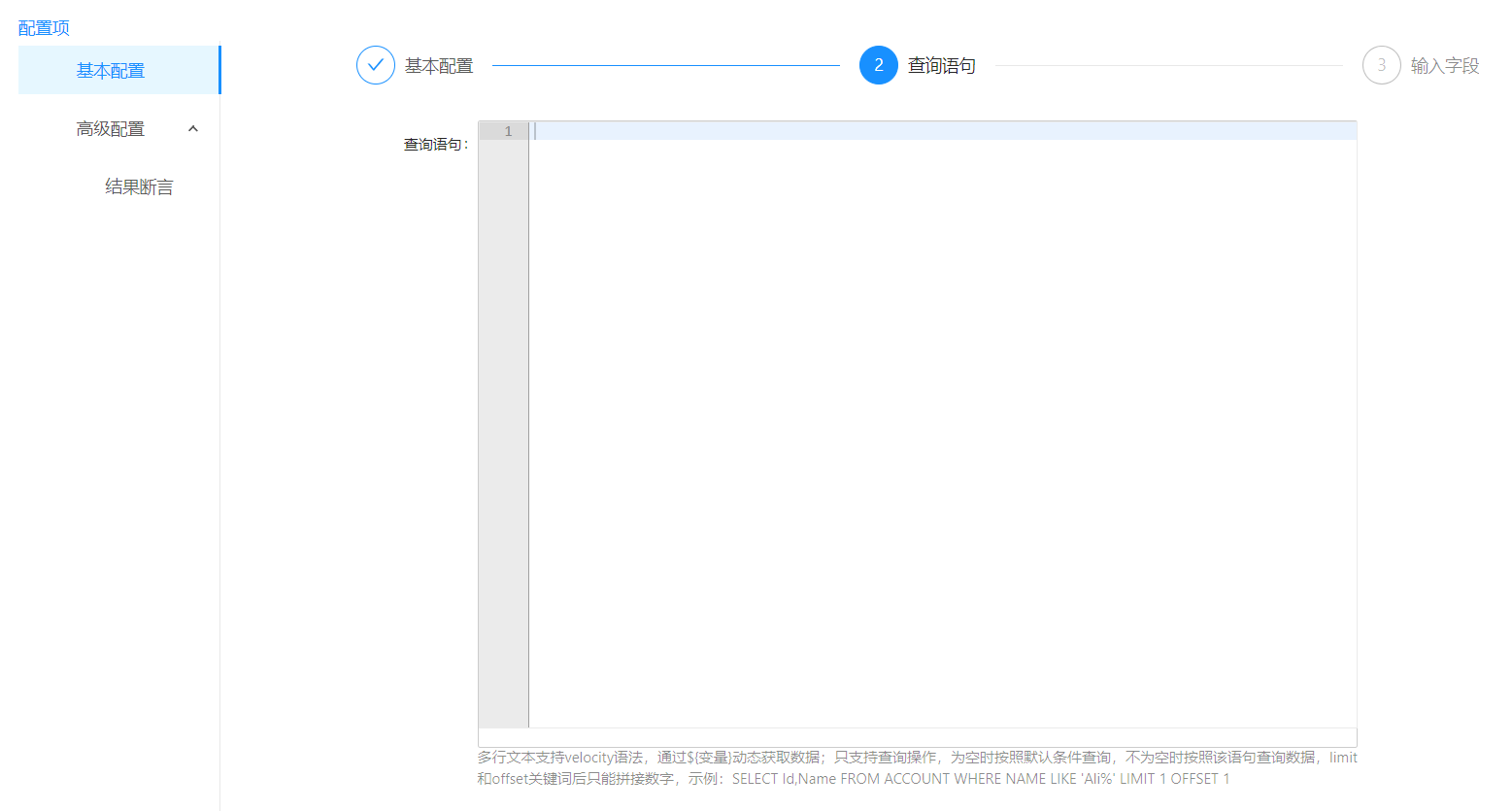Click the checkmark icon of step one
This screenshot has height=811, width=1512.
pyautogui.click(x=375, y=65)
